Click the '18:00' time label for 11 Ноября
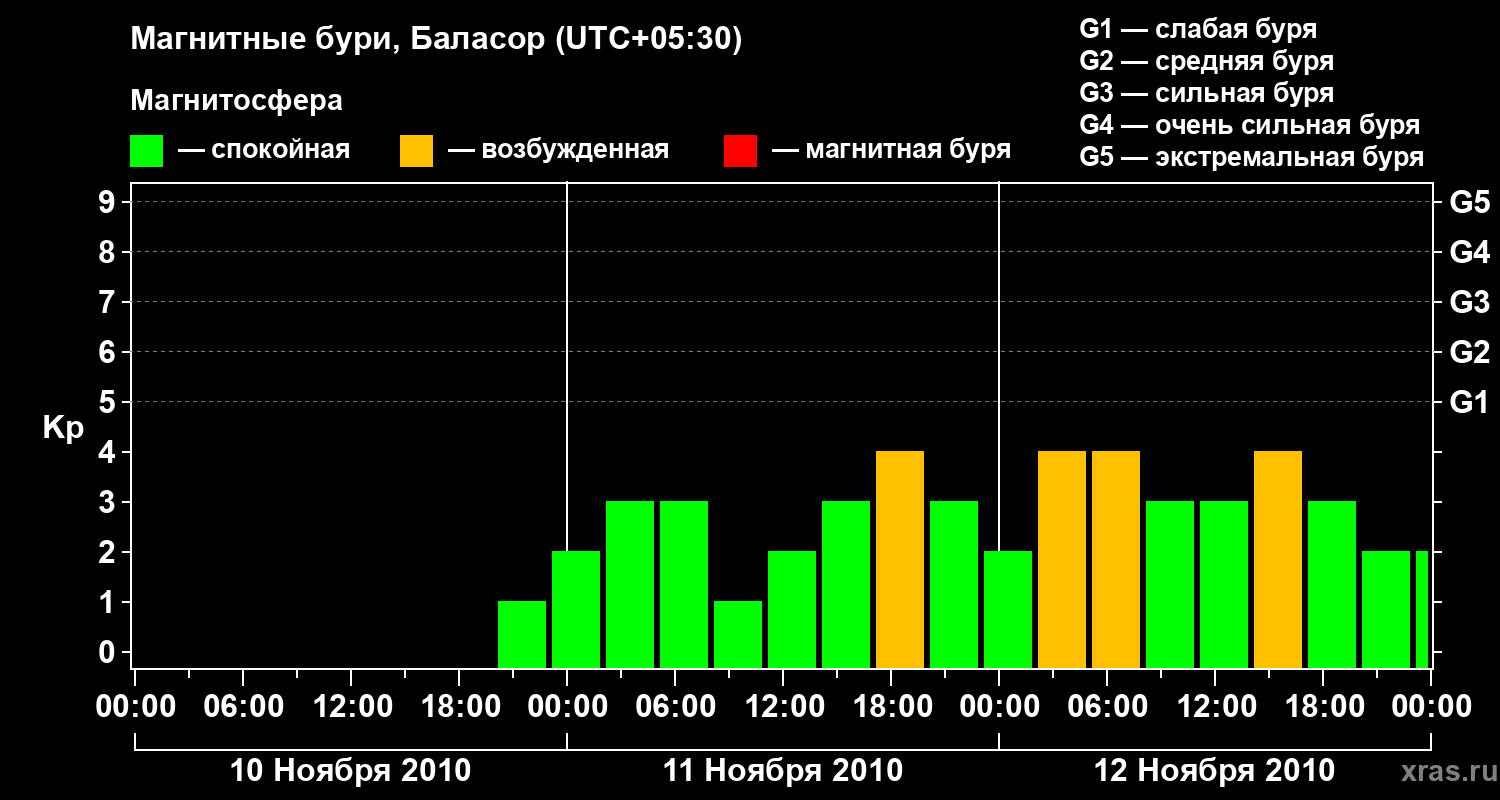This screenshot has width=1500, height=800. 891,706
